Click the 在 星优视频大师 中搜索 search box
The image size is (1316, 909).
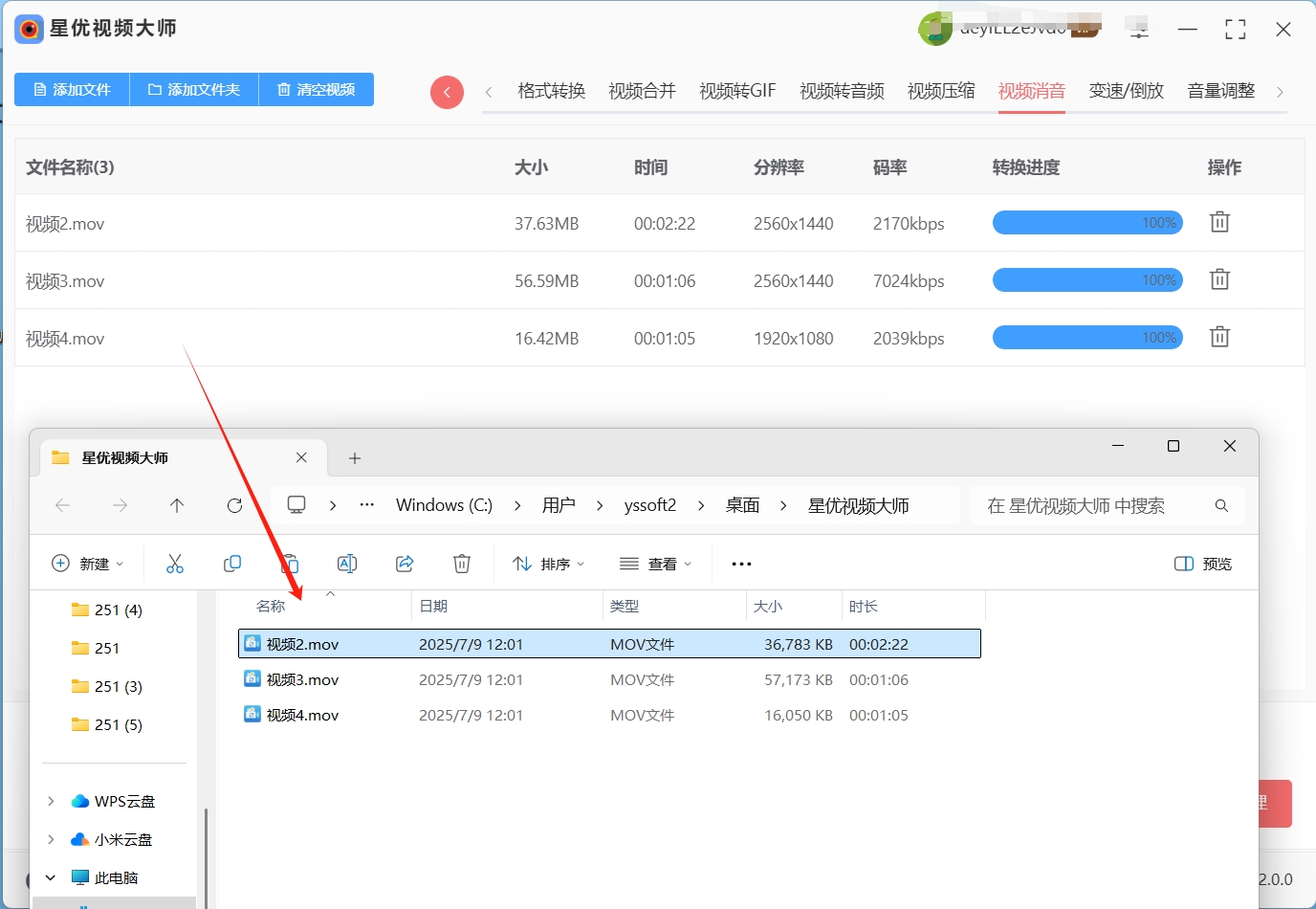click(1108, 505)
